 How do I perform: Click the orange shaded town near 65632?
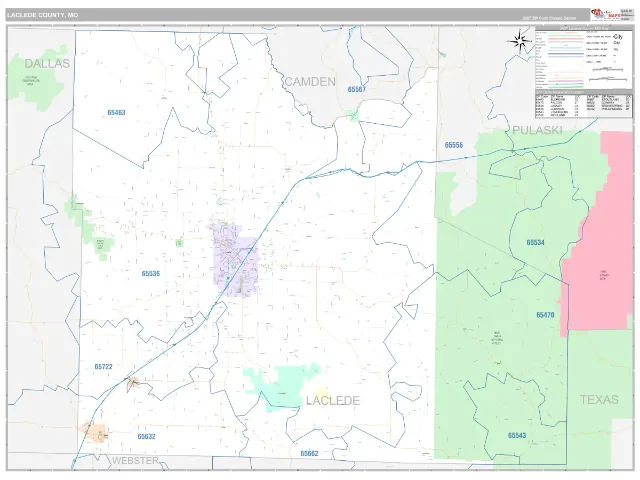coord(95,432)
